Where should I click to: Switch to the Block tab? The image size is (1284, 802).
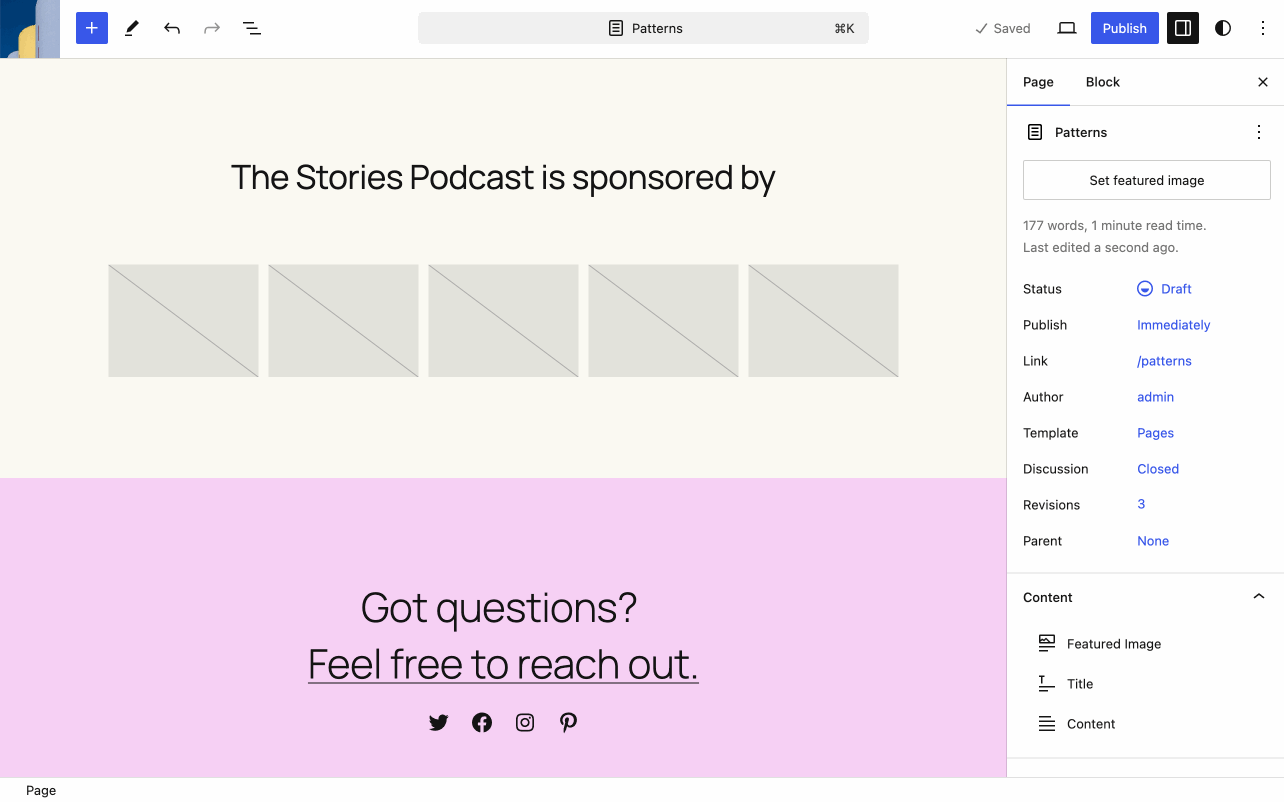coord(1102,82)
